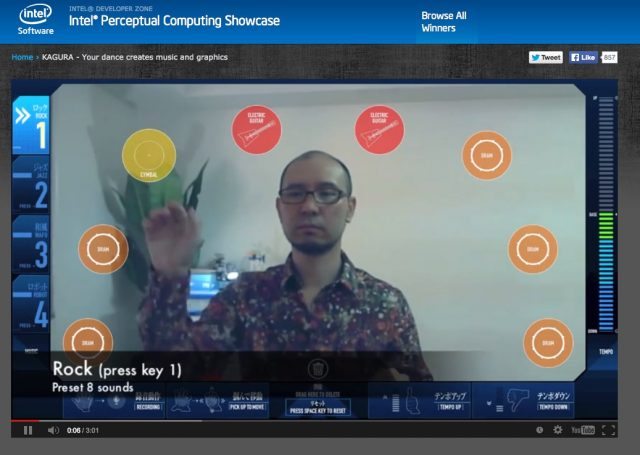Hit the right Electric Guitar circle
The image size is (640, 455).
pyautogui.click(x=379, y=130)
